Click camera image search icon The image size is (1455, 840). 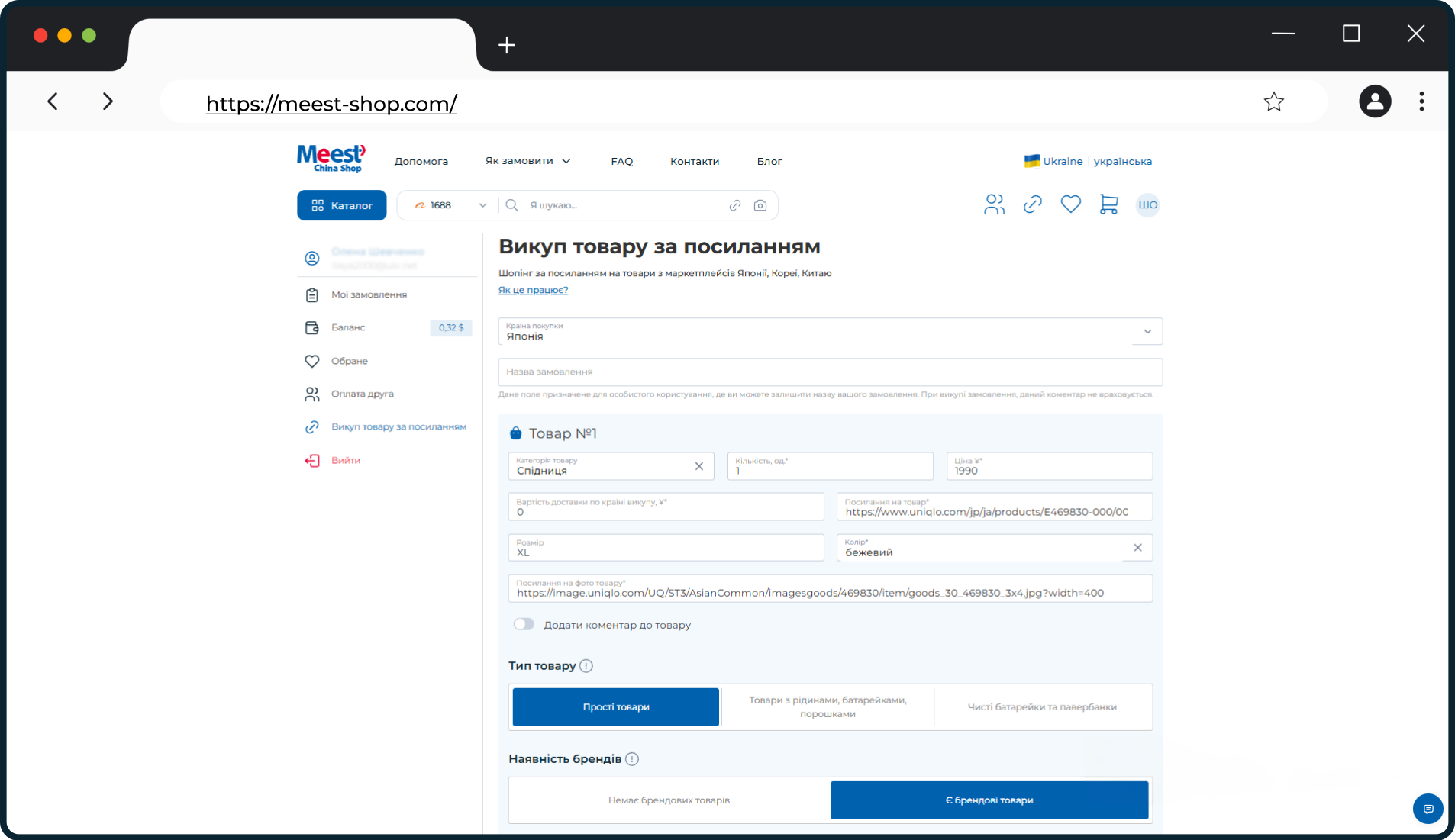pos(760,205)
